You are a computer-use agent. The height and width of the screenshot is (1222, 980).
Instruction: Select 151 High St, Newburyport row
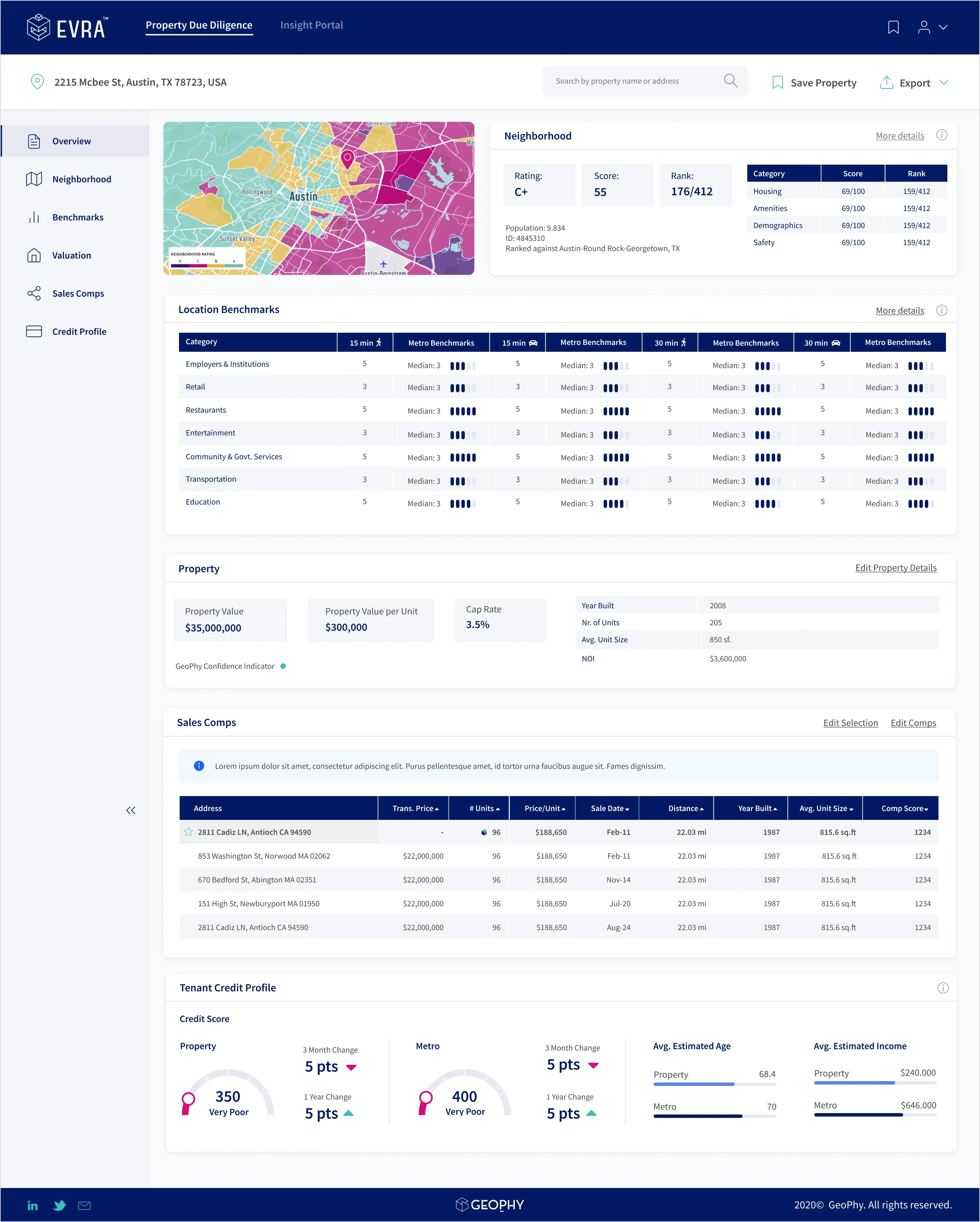(559, 904)
